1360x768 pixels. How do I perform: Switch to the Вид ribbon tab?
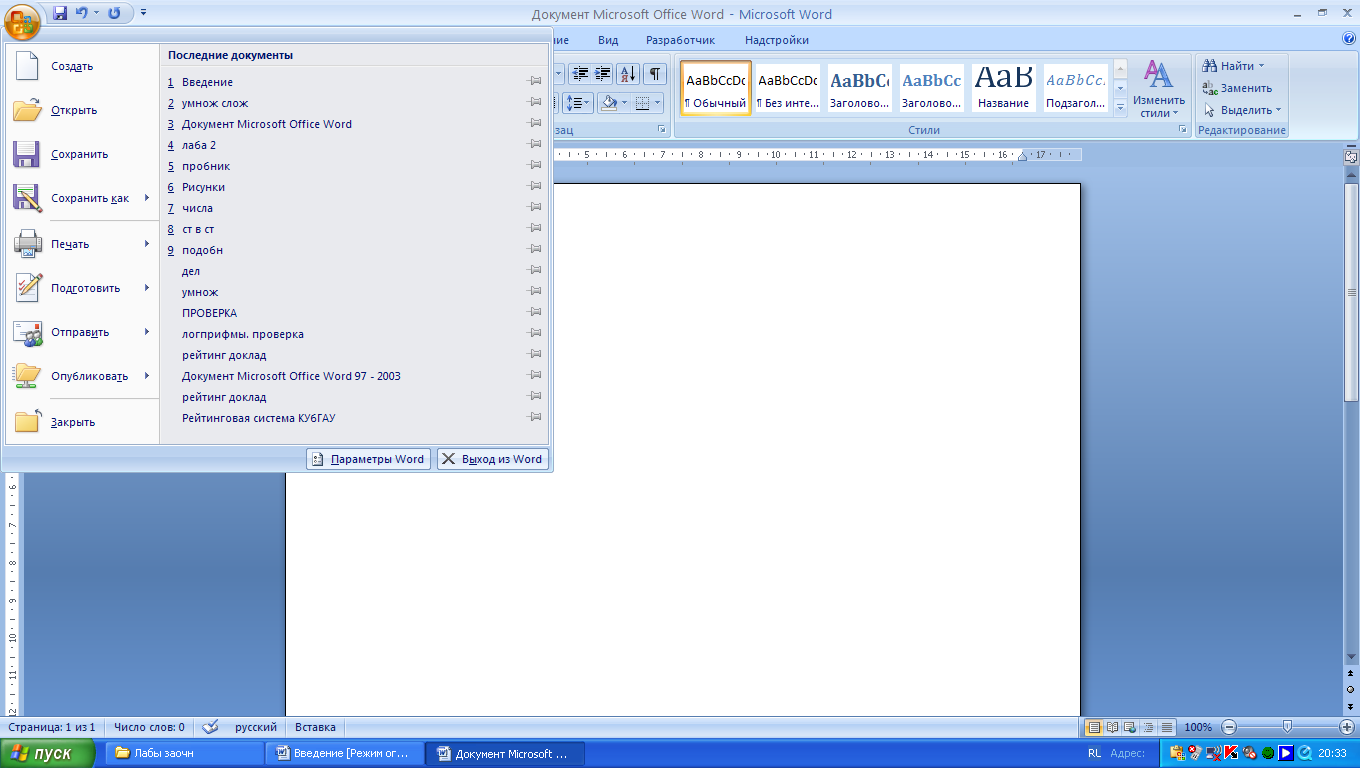[x=608, y=40]
